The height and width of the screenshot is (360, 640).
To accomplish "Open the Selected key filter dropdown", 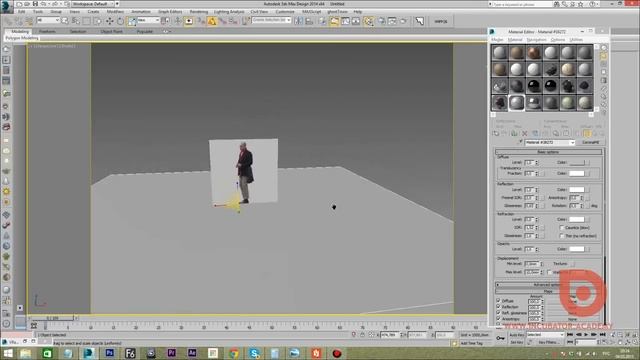I will coord(545,334).
